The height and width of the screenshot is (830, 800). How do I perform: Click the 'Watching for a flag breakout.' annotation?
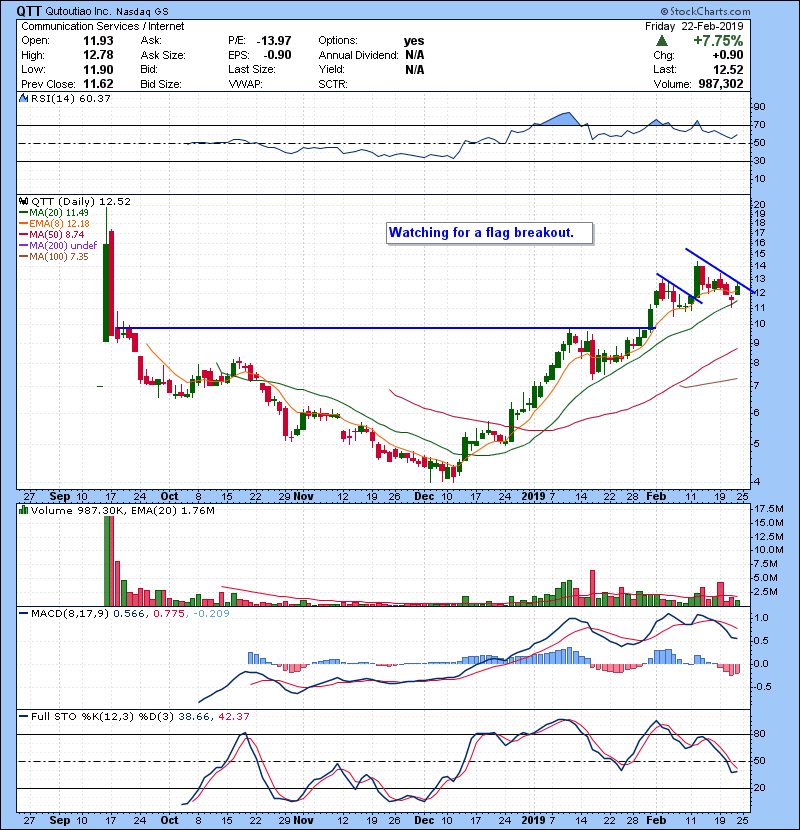pyautogui.click(x=481, y=232)
